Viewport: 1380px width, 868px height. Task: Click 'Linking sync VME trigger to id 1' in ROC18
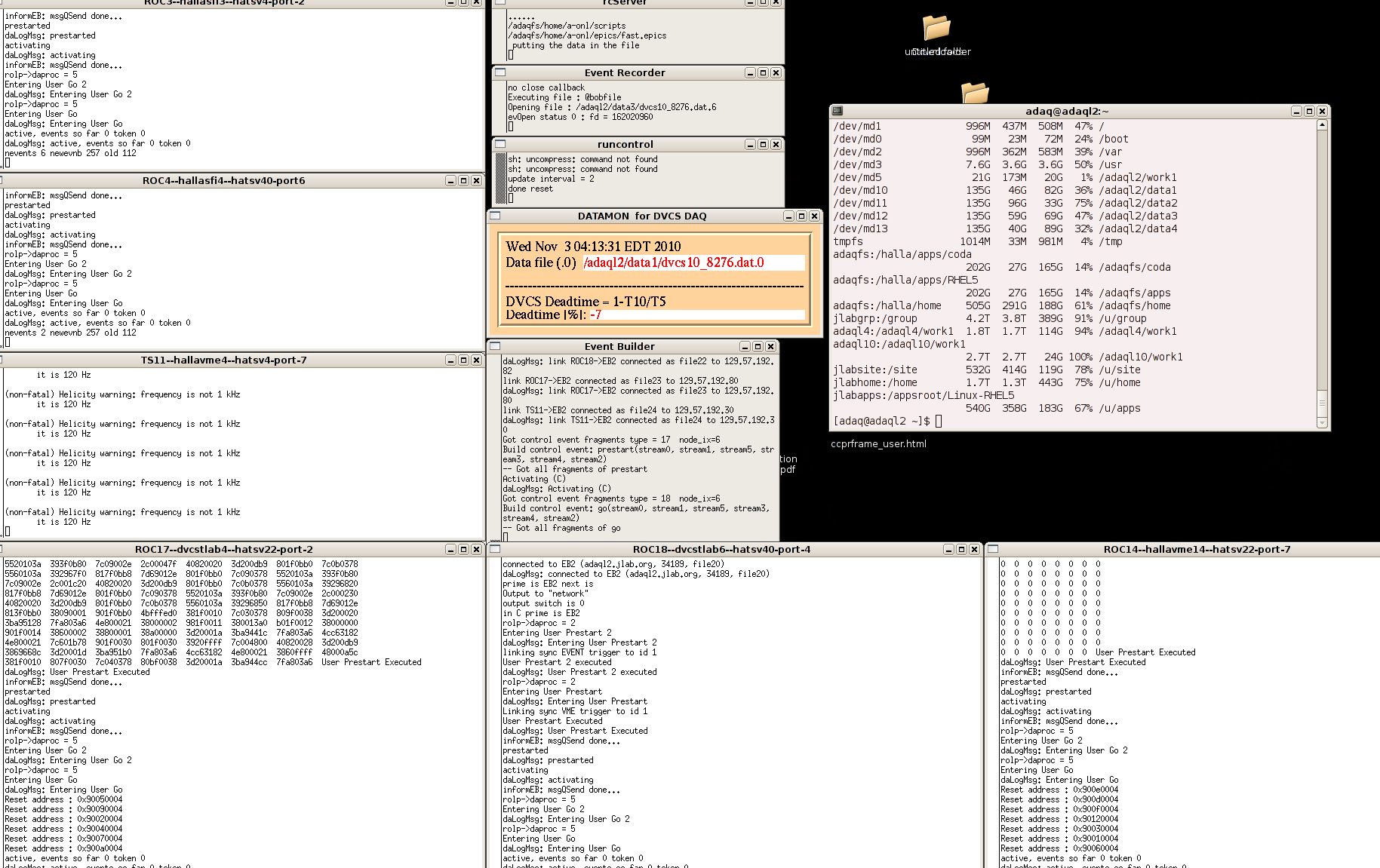(575, 711)
